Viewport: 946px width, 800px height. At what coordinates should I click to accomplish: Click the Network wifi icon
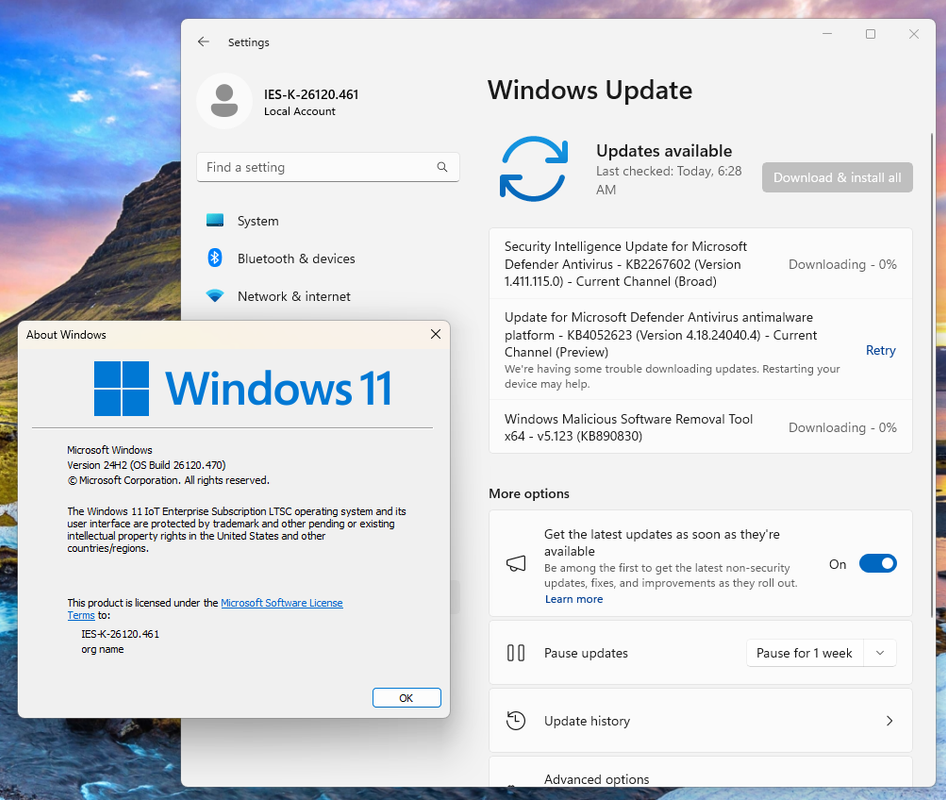click(x=215, y=296)
